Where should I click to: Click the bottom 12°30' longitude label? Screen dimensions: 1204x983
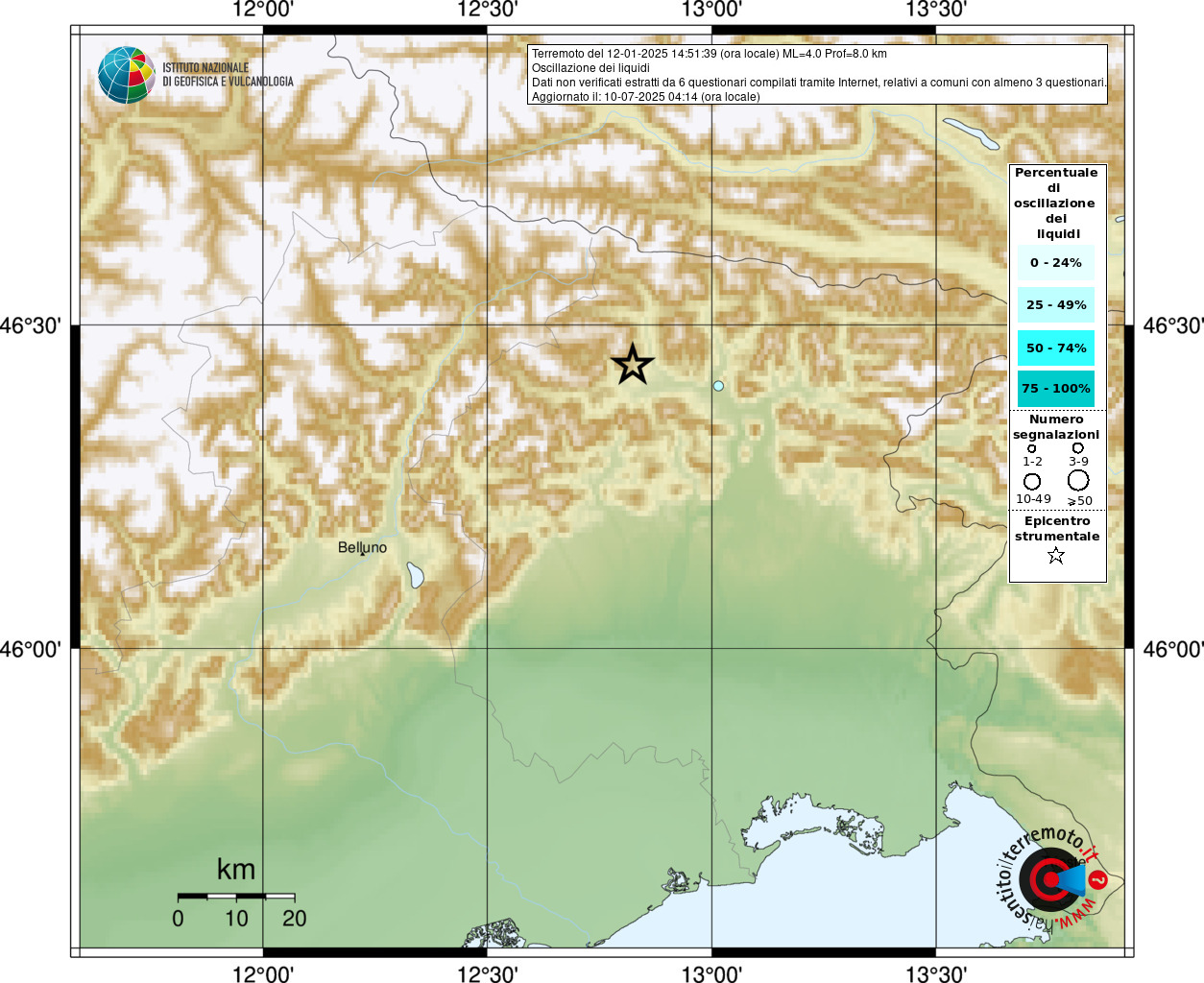[488, 974]
